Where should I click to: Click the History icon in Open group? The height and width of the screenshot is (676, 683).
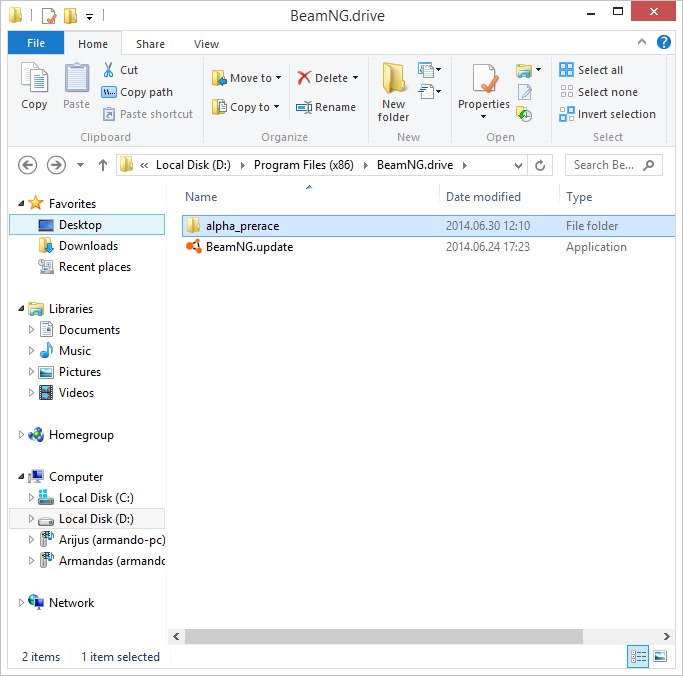coord(524,114)
